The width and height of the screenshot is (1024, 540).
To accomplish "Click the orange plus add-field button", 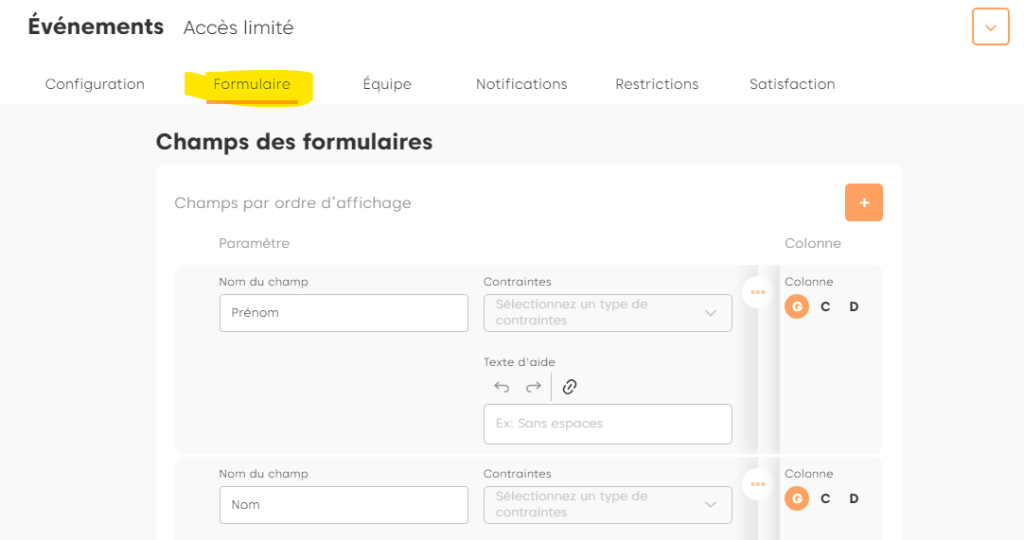I will 863,202.
